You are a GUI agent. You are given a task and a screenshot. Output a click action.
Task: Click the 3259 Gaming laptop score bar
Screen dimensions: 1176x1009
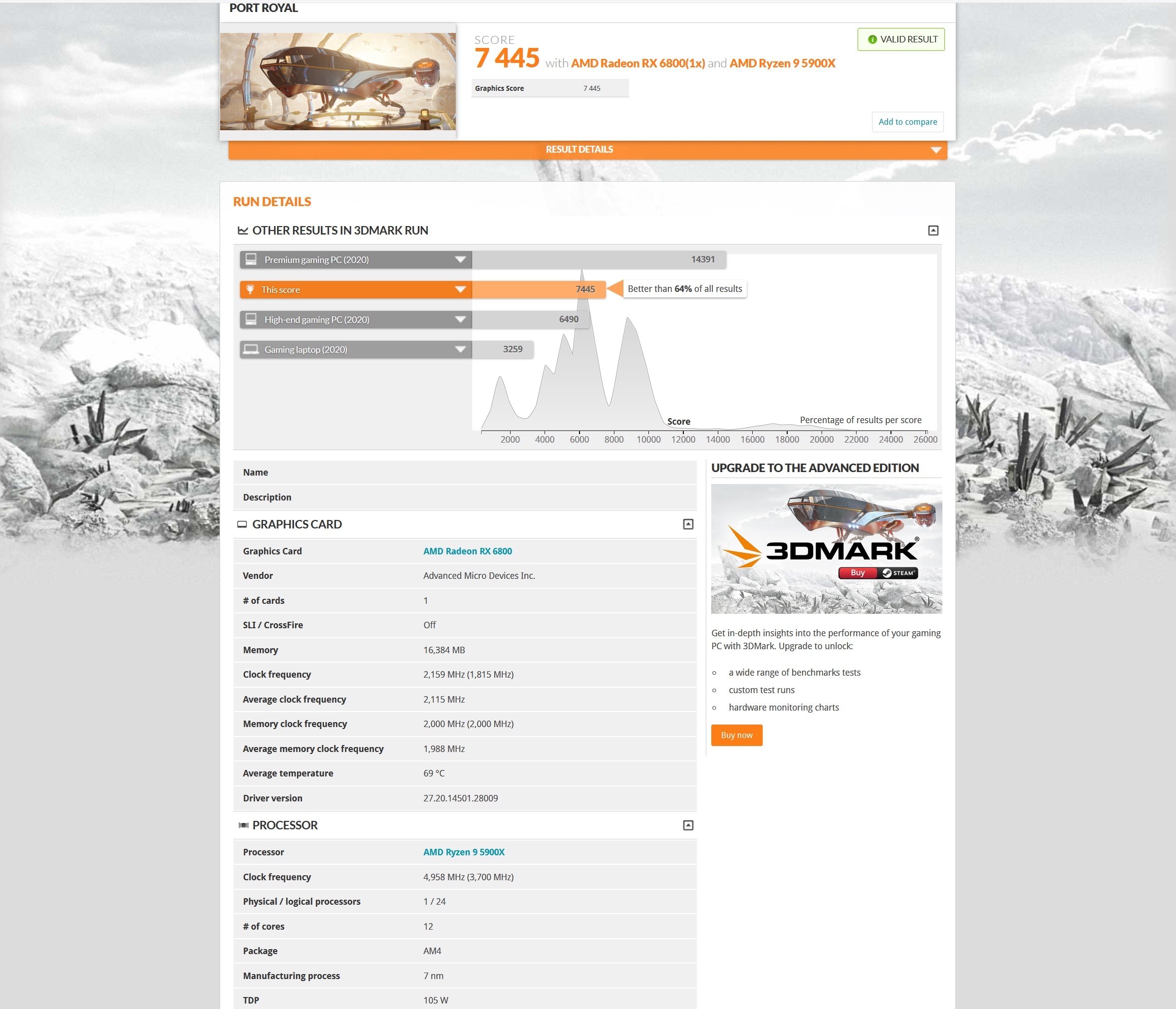tap(502, 350)
